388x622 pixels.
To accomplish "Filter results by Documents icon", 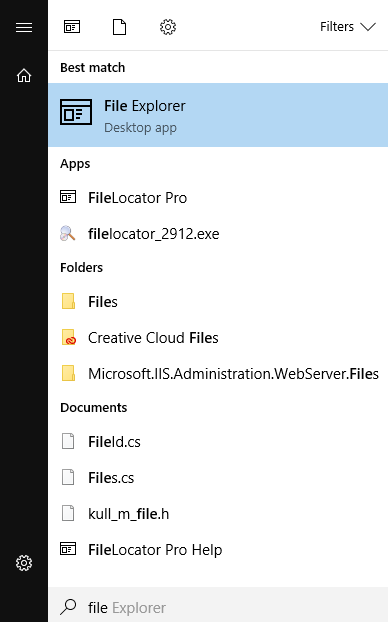I will [x=119, y=27].
